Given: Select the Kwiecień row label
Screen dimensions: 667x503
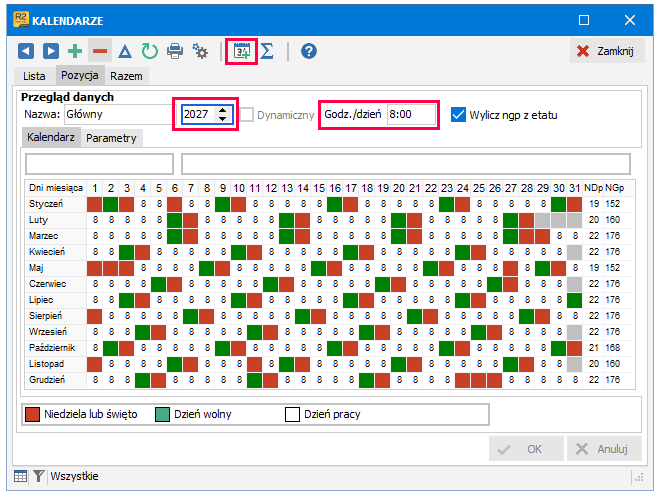Looking at the screenshot, I should (56, 252).
